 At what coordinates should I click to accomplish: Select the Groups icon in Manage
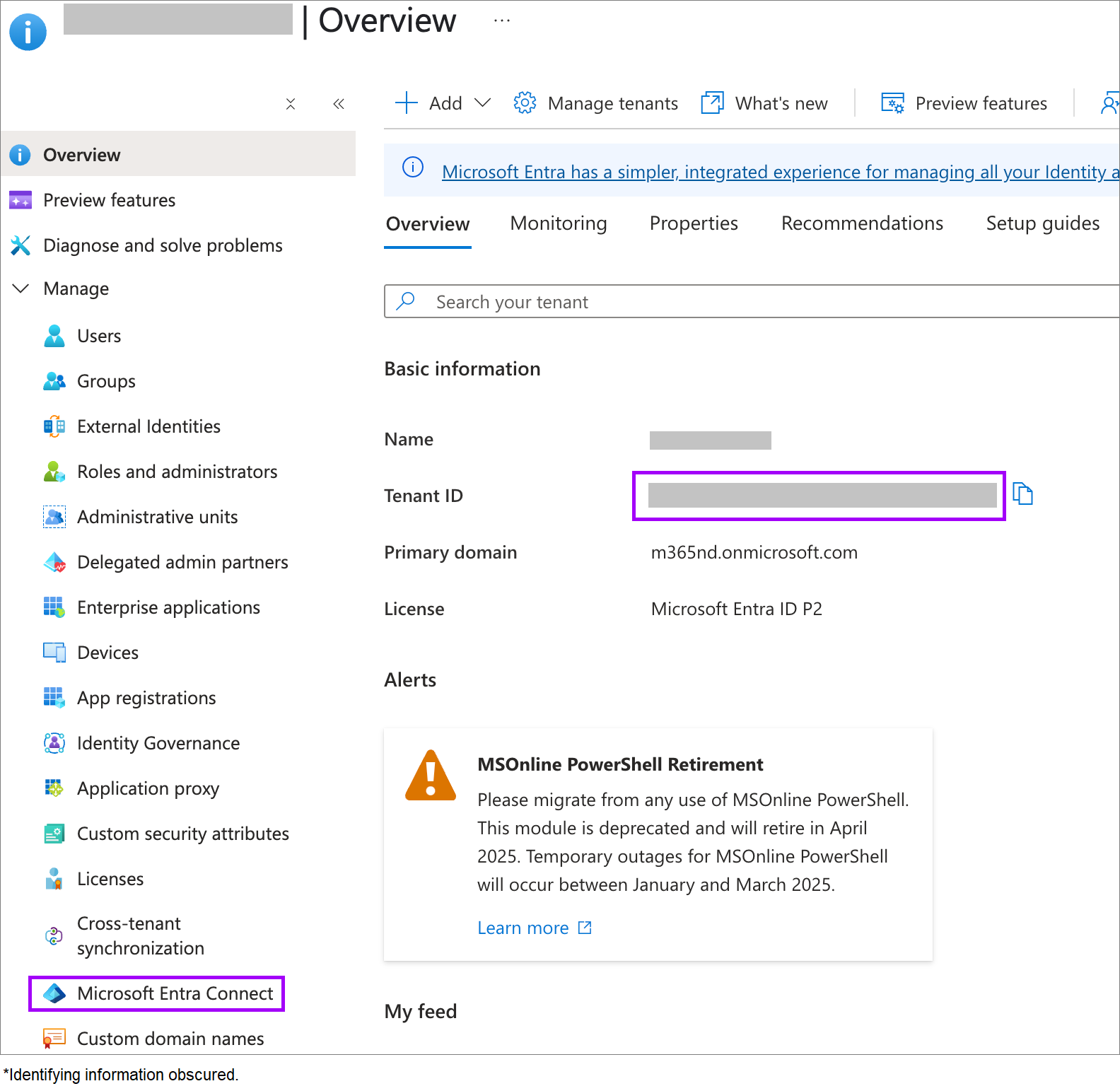[54, 381]
